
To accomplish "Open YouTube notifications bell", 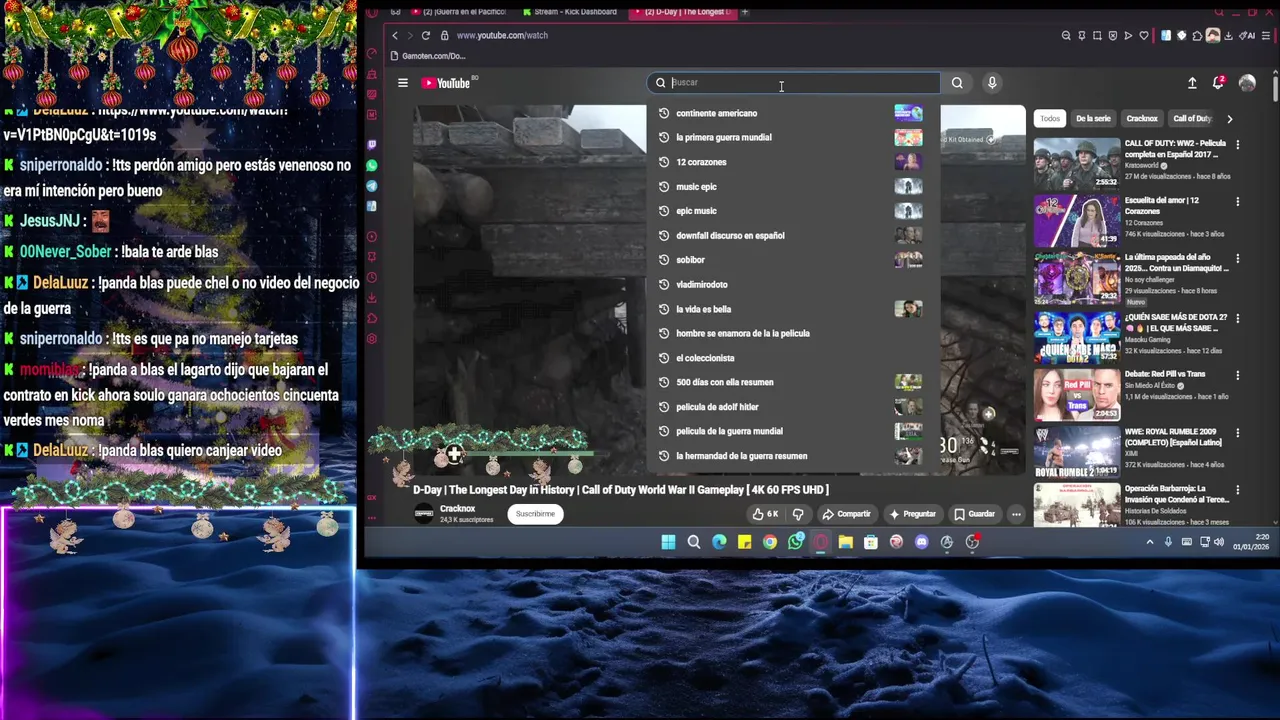I will 1218,83.
